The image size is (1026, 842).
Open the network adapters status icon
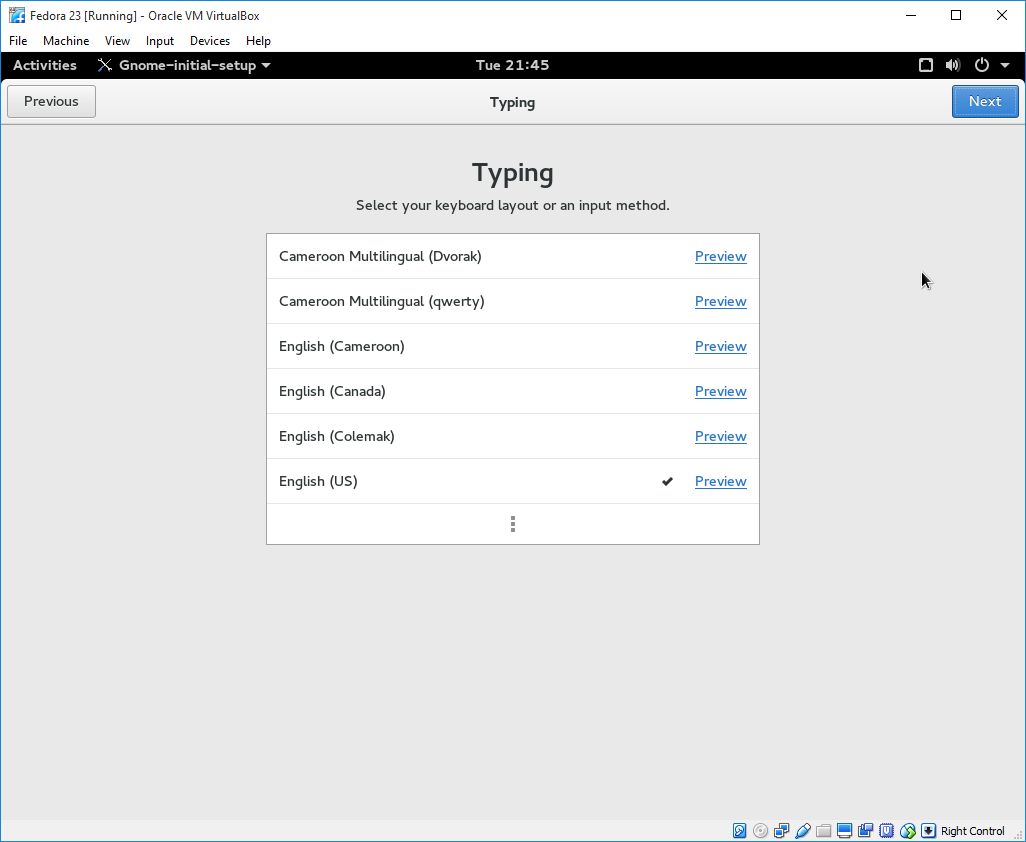tap(781, 831)
